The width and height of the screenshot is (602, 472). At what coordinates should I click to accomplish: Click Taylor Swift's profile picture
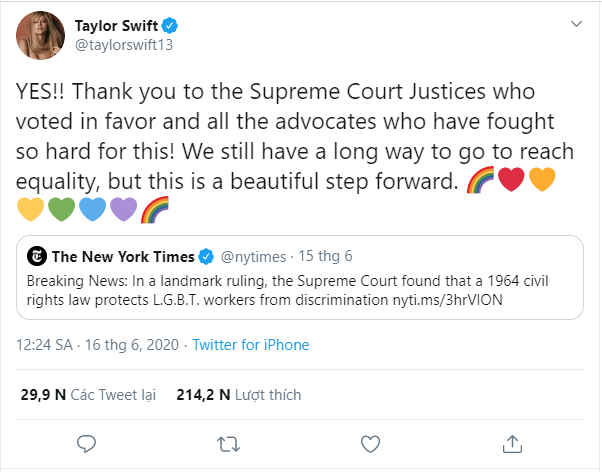(40, 39)
